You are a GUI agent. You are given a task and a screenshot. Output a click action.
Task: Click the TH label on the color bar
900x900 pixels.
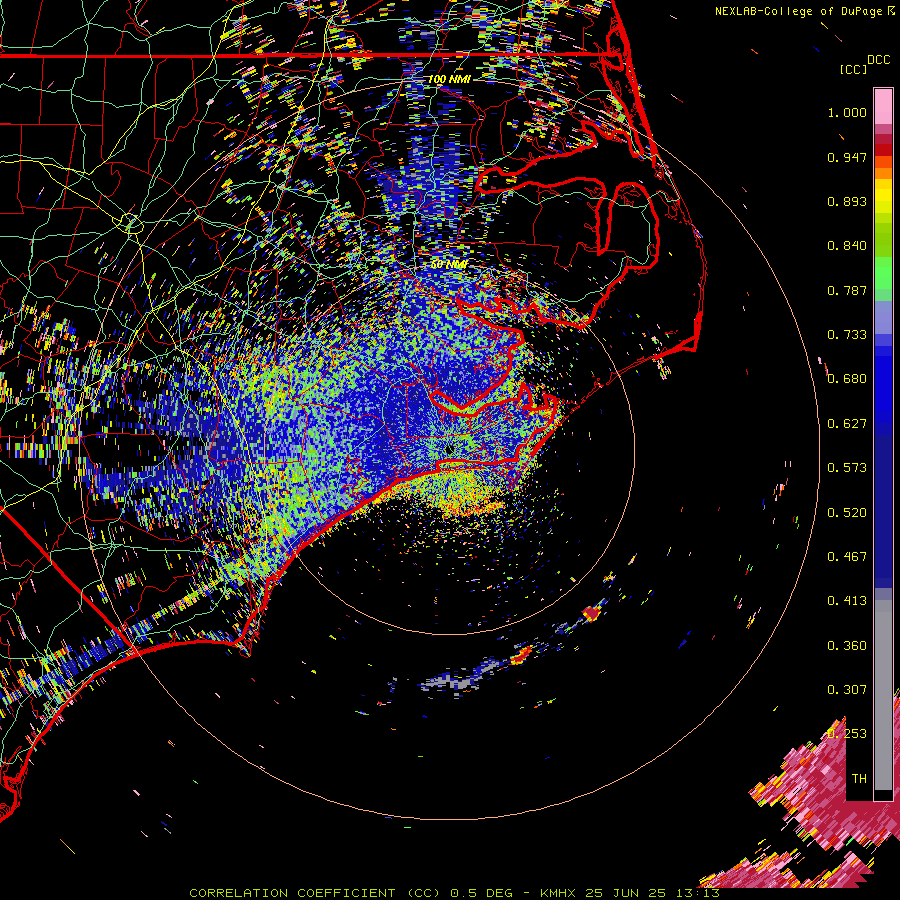(x=859, y=779)
